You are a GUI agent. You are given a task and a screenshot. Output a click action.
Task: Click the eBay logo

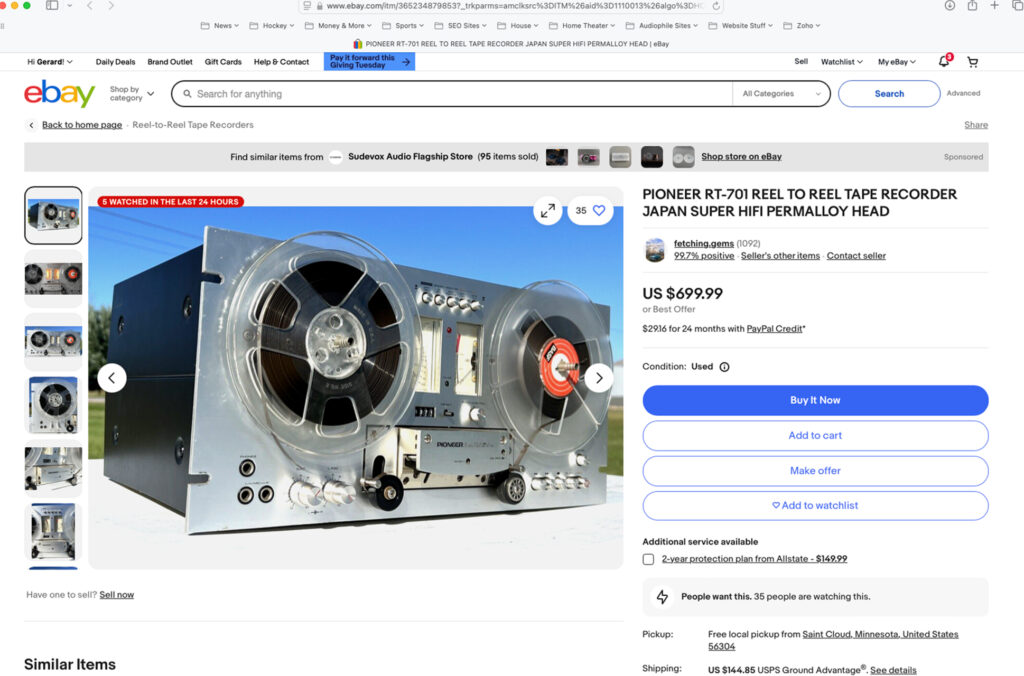coord(59,93)
